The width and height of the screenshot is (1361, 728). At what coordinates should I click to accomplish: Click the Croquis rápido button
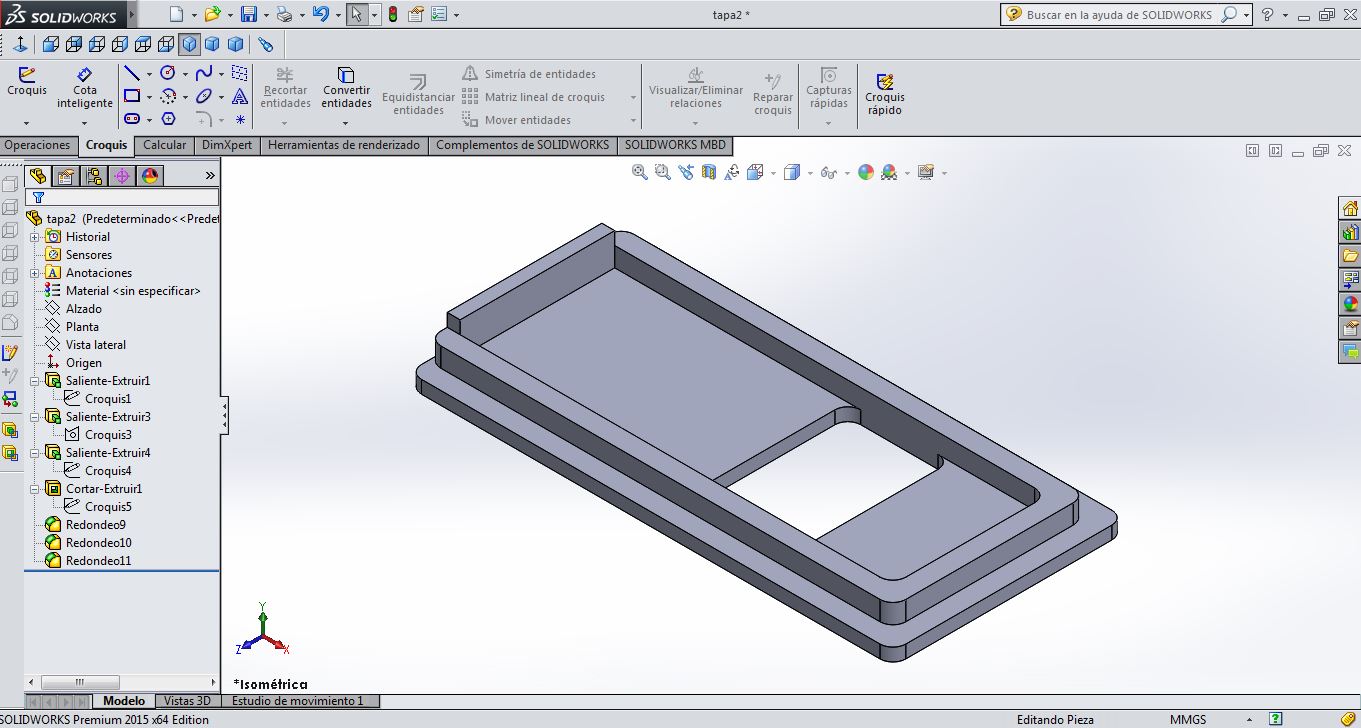885,94
